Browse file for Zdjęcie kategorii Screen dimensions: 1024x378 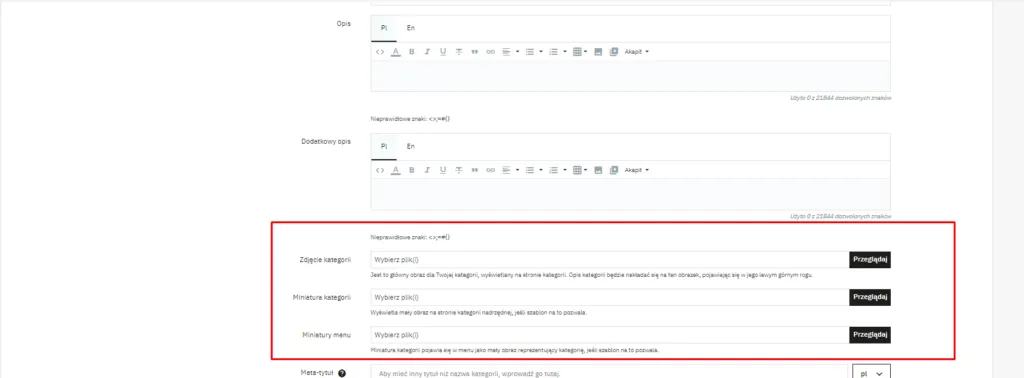click(870, 259)
